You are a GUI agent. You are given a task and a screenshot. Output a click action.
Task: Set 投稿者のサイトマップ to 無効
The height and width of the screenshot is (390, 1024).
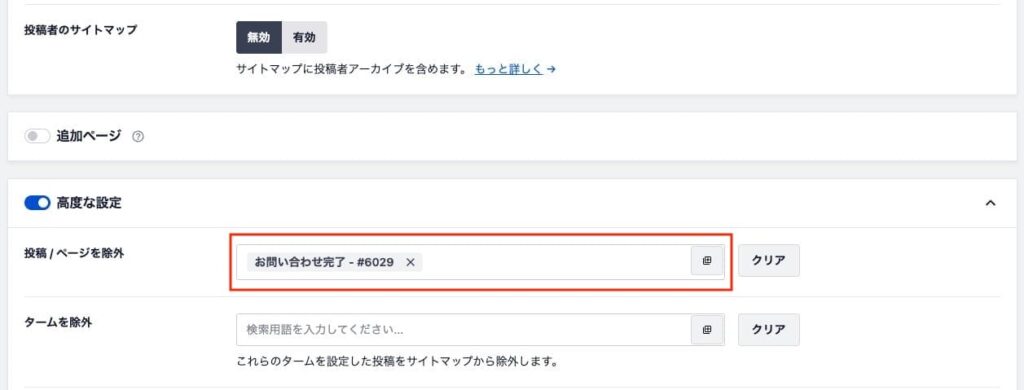pos(259,37)
